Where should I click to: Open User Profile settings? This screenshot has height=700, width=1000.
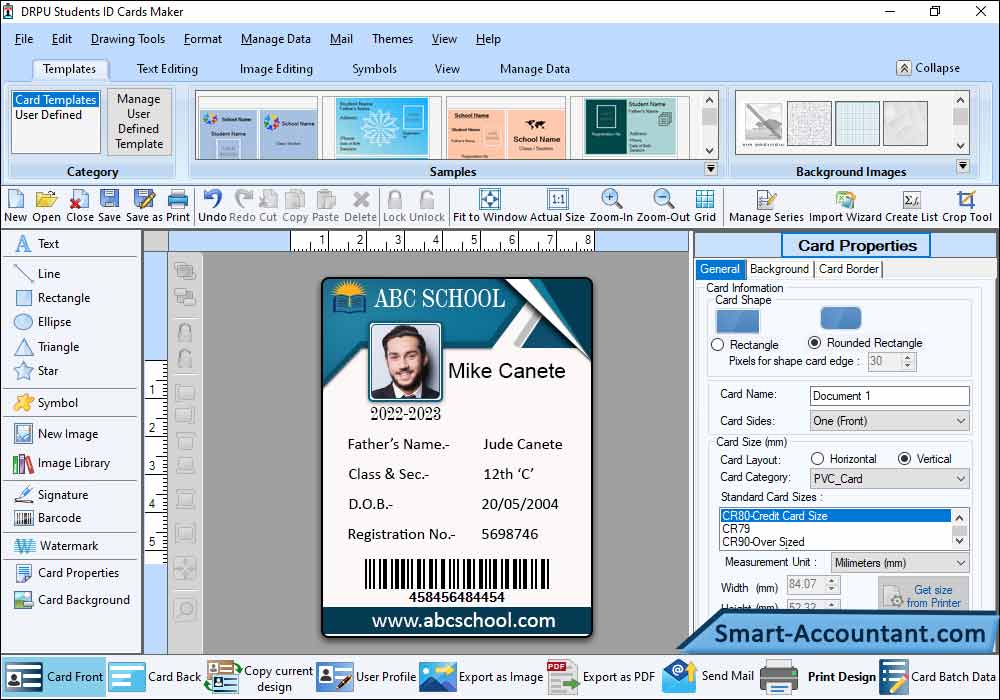[x=367, y=677]
